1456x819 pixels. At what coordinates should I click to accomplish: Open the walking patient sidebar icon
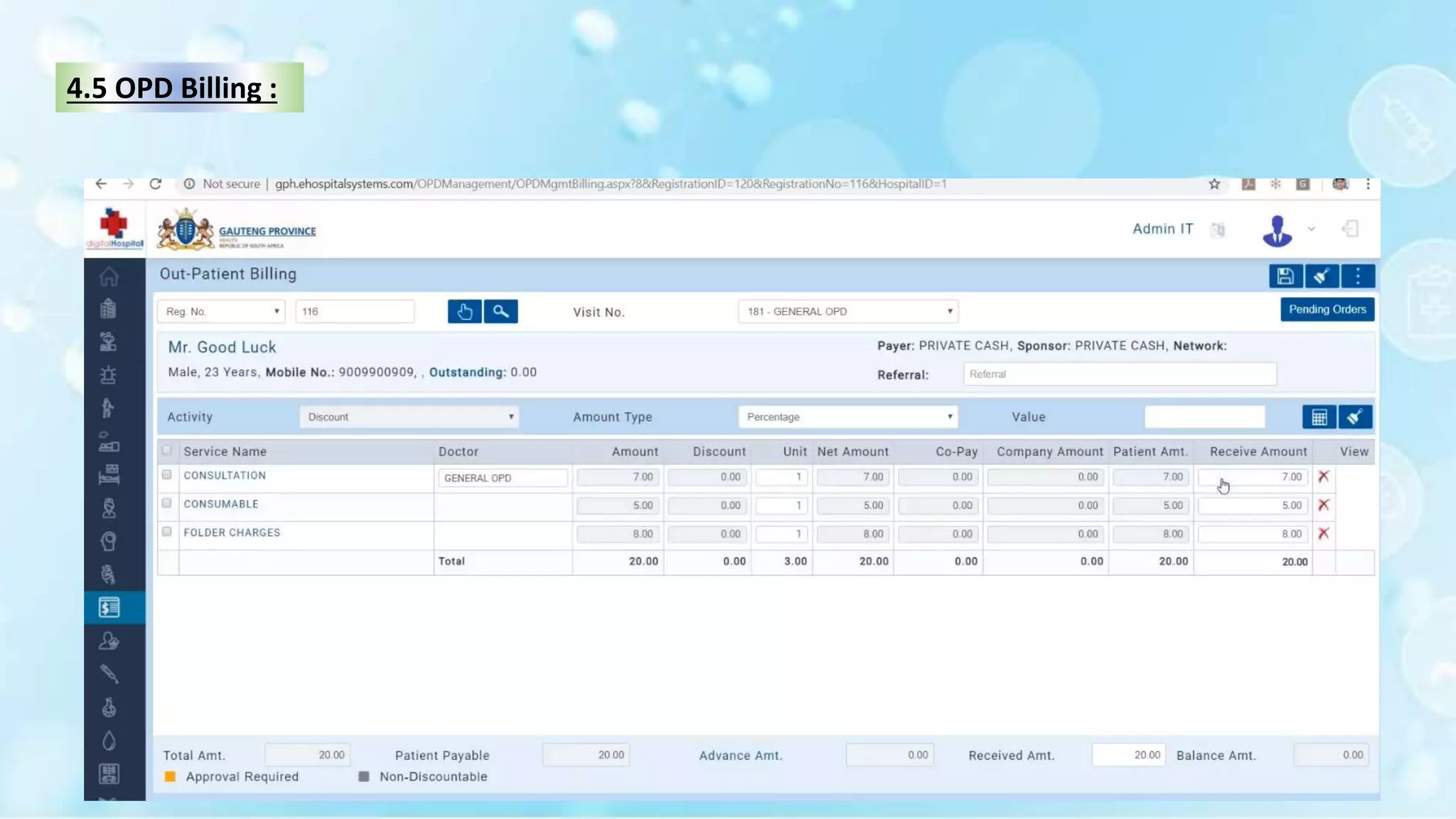(x=108, y=408)
